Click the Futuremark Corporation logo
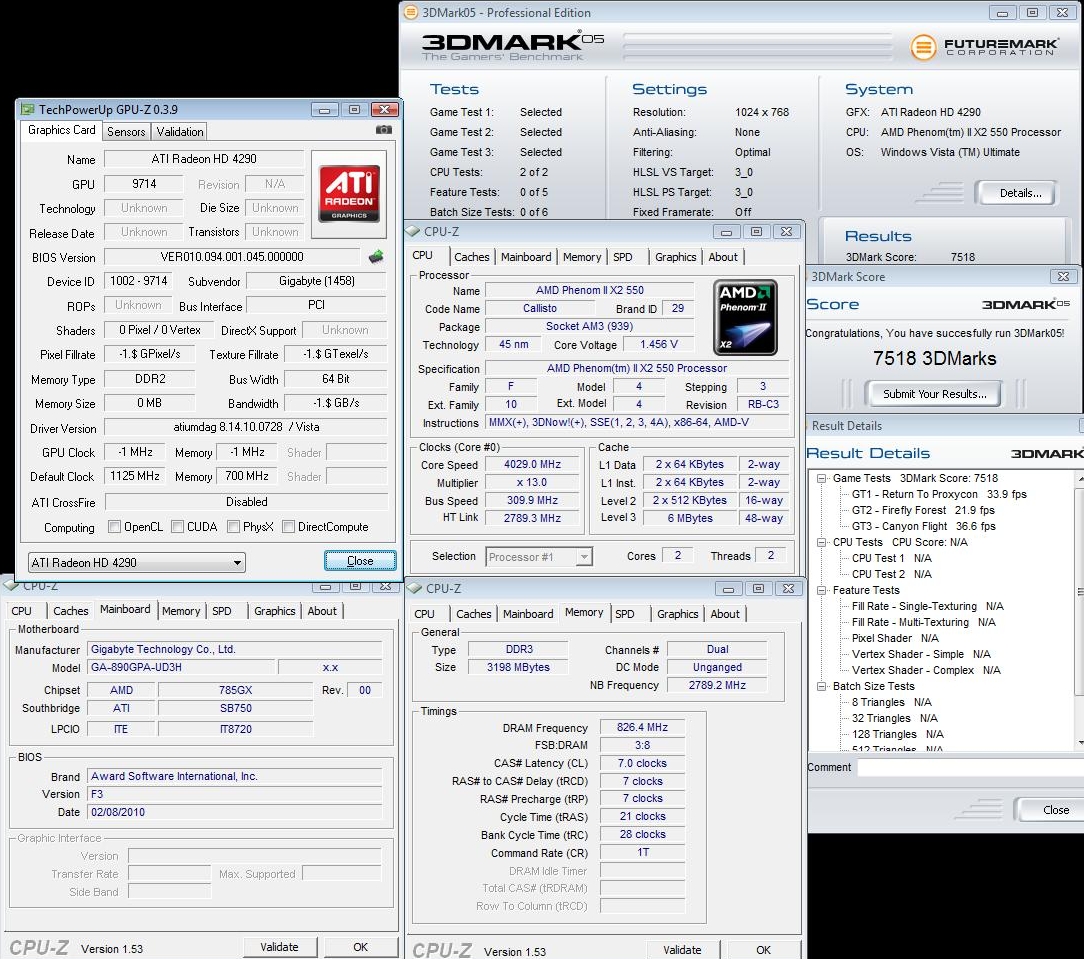 click(x=983, y=47)
